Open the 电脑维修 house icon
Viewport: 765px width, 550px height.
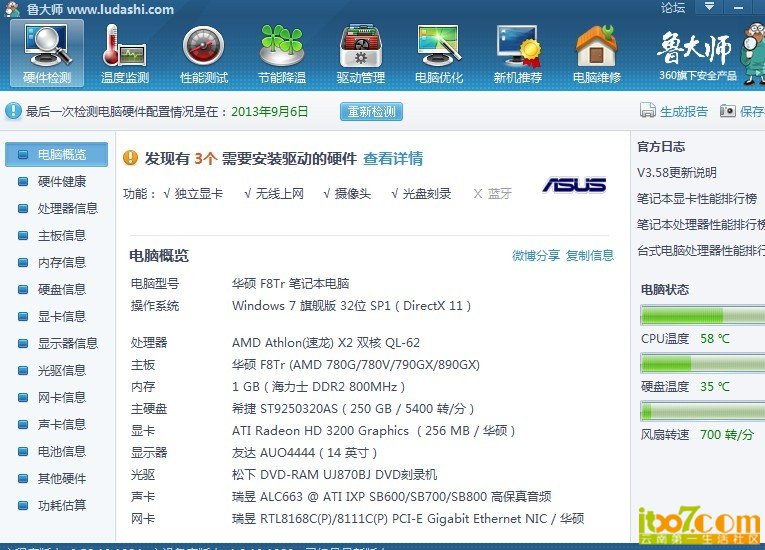coord(596,54)
